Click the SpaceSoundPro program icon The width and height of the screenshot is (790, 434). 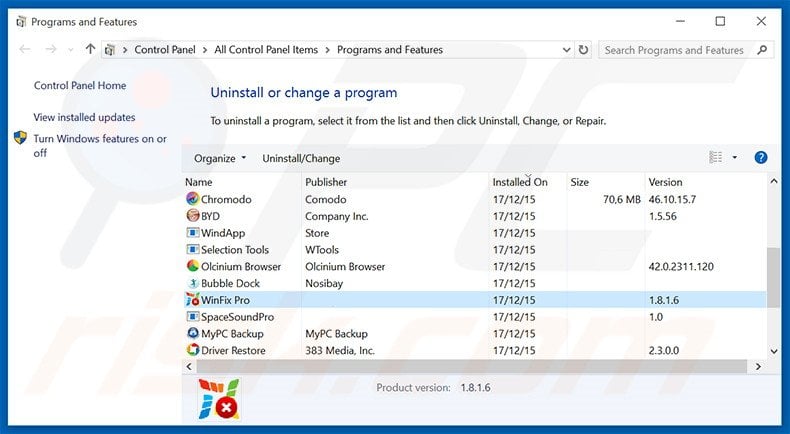coord(192,317)
